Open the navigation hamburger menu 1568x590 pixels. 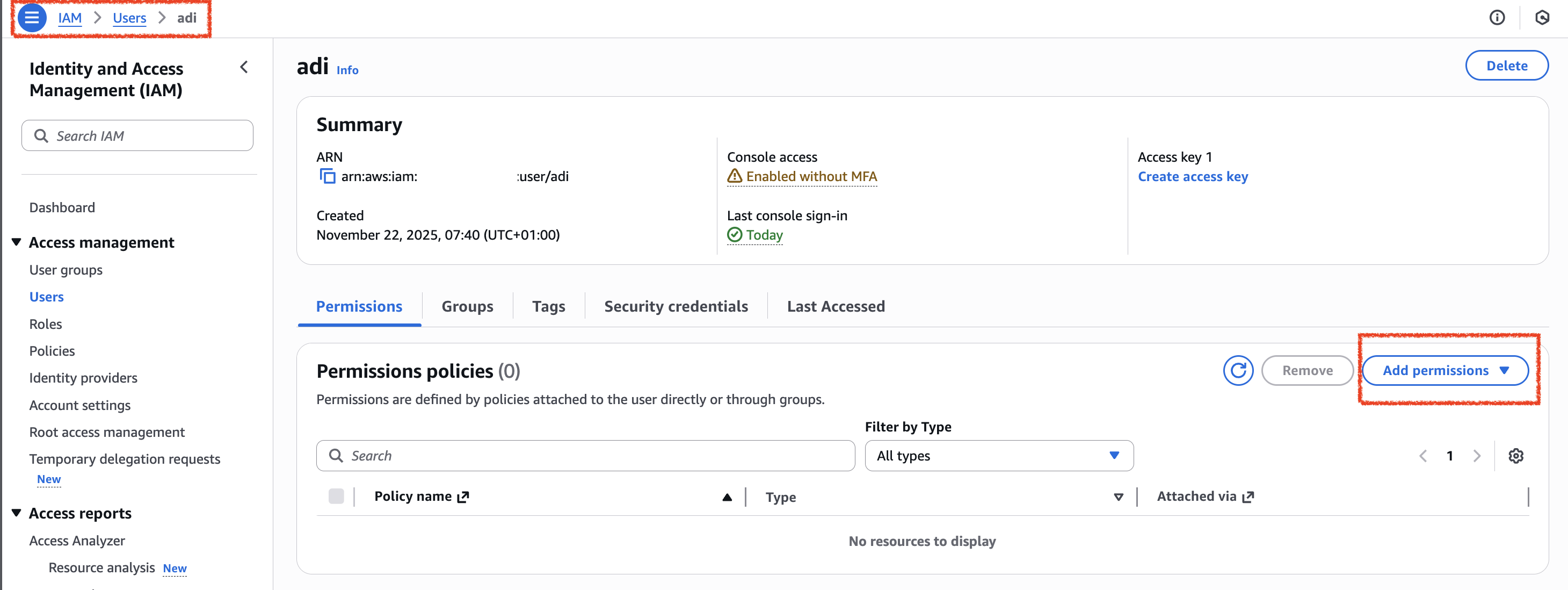32,18
